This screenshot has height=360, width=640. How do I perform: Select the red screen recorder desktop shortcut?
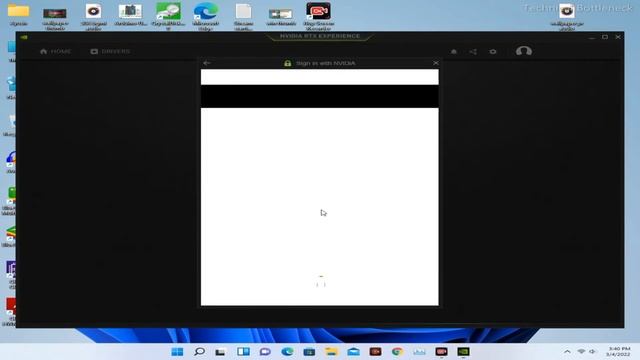coord(319,16)
